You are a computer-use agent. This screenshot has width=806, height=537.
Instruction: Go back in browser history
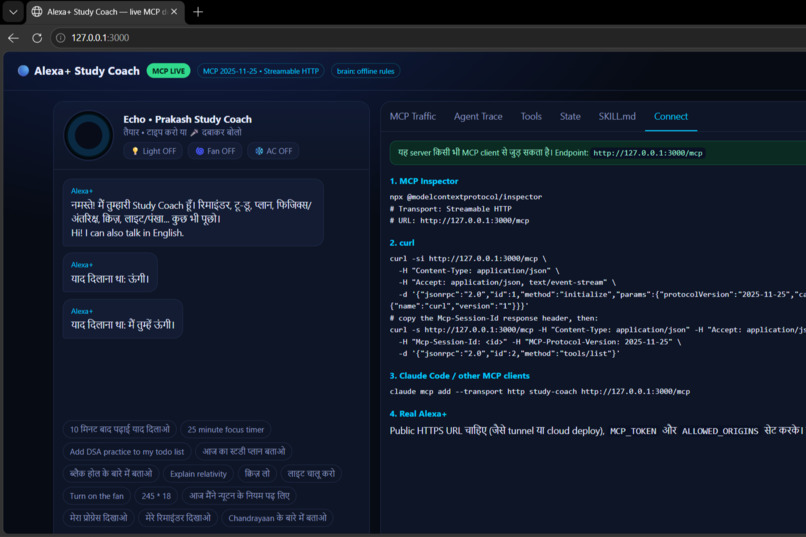(x=13, y=38)
